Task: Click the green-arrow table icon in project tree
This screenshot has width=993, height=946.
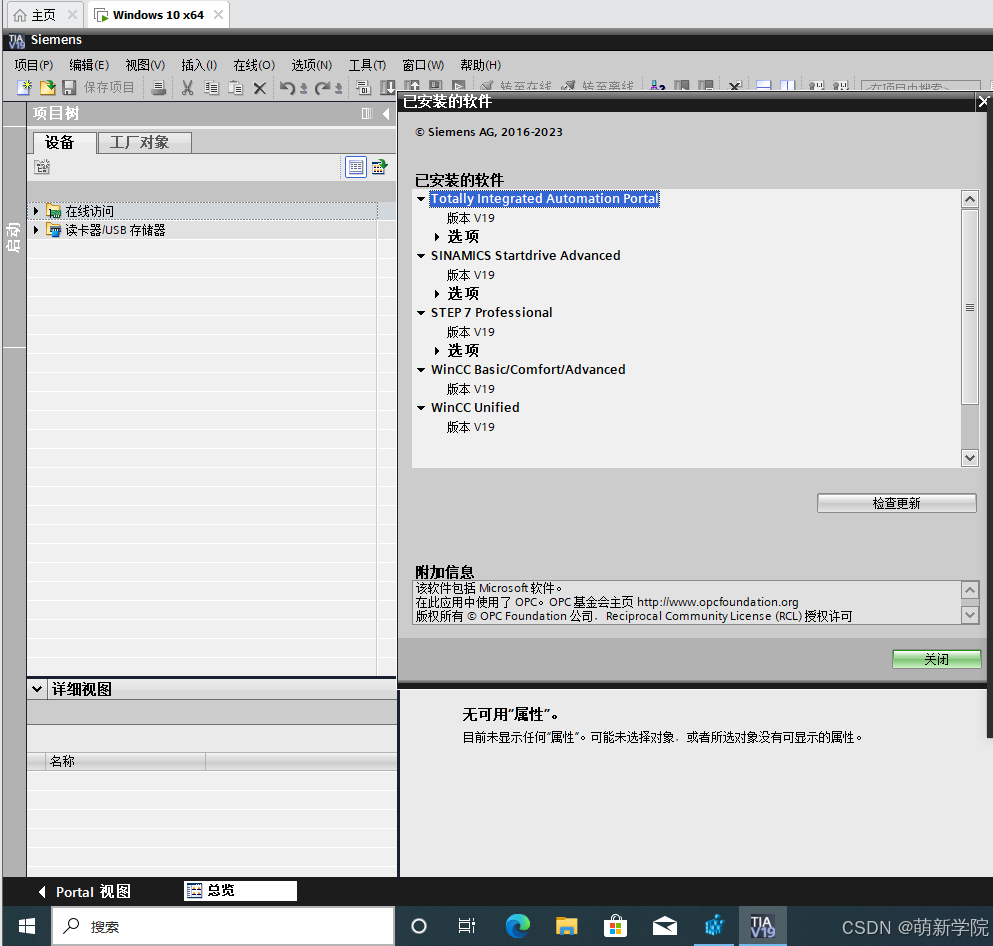Action: pyautogui.click(x=379, y=167)
